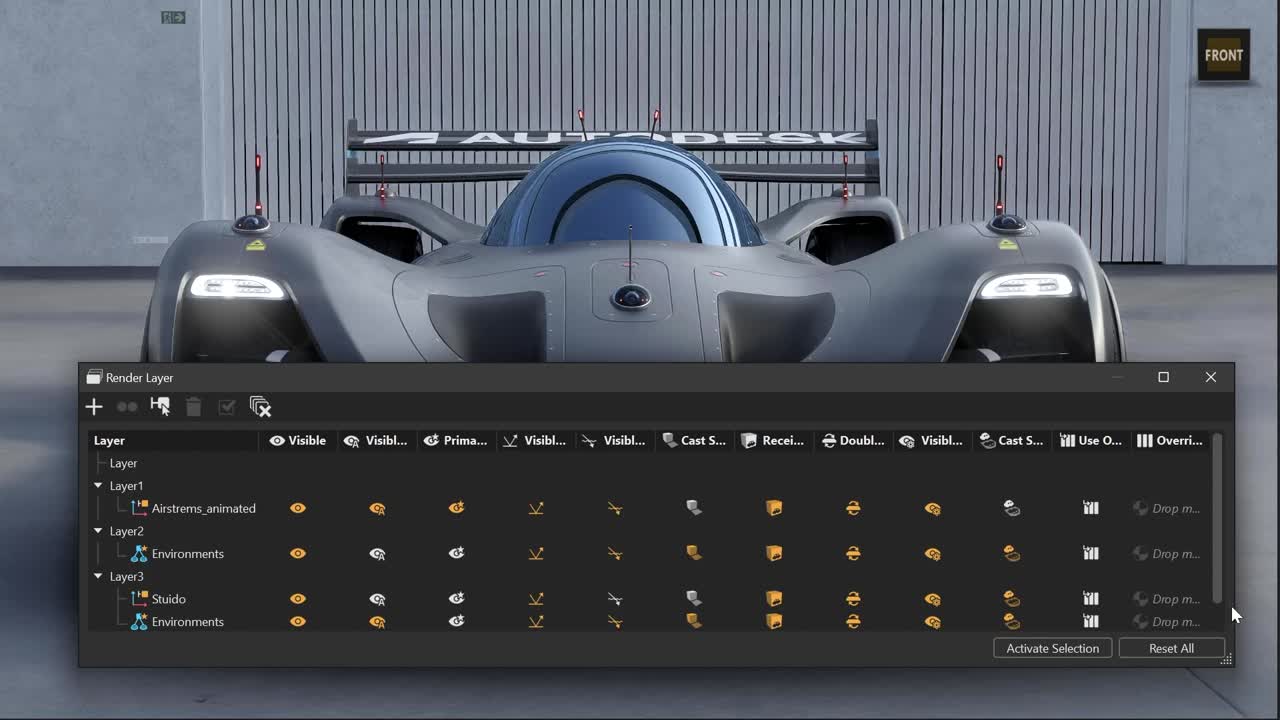
Task: Select the Stuido node in Layer3
Action: click(168, 599)
